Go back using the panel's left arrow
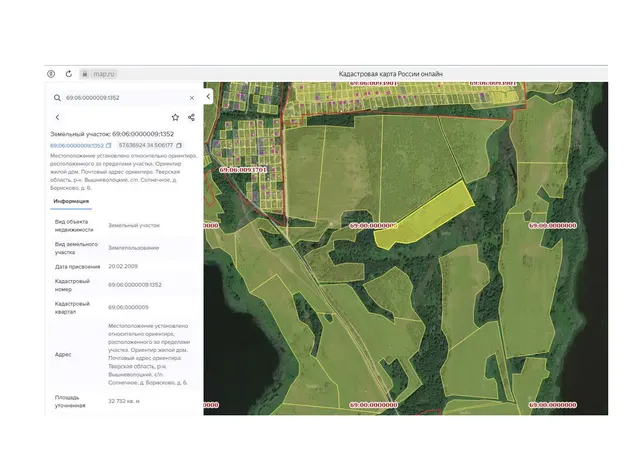This screenshot has height=453, width=640. 58,117
